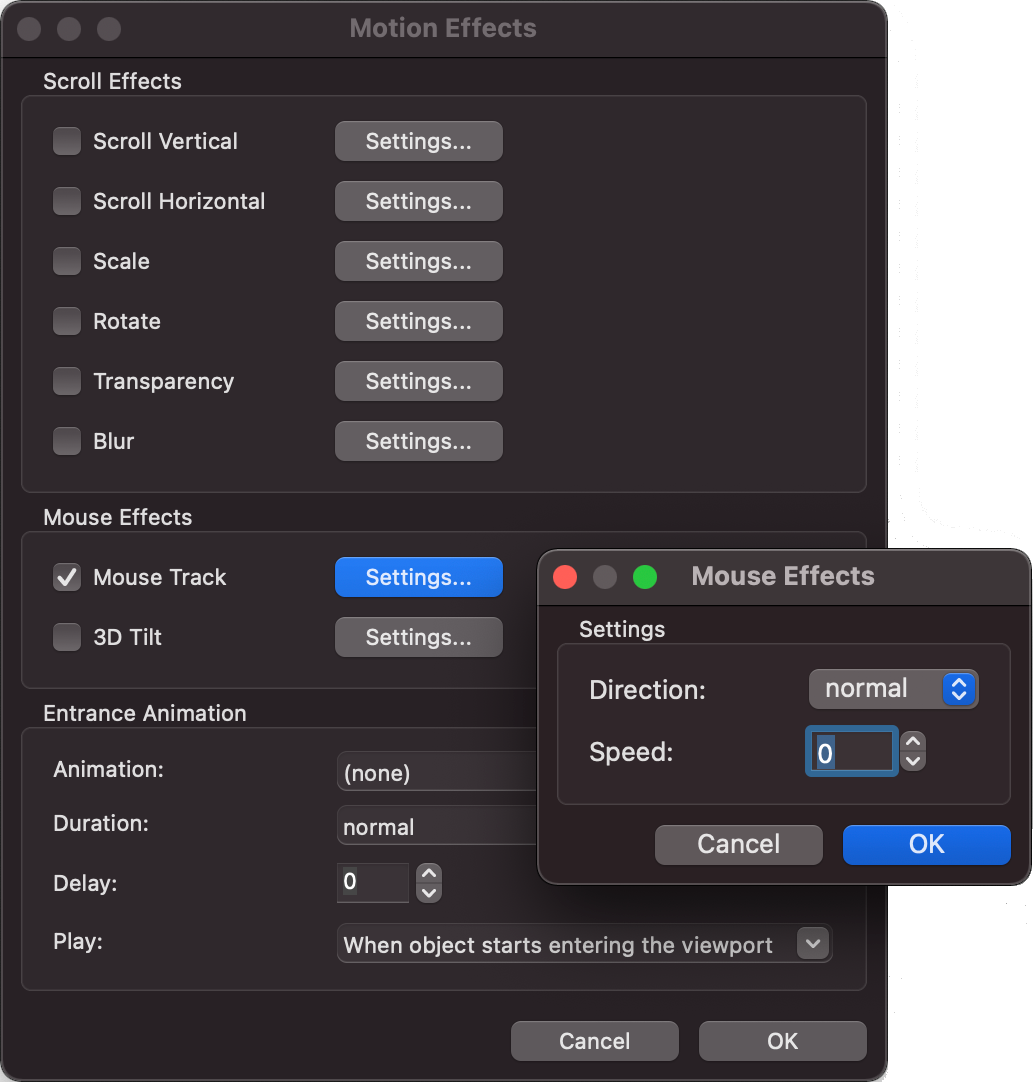Toggle the Scale effect checkbox
This screenshot has height=1082, width=1033.
click(67, 261)
